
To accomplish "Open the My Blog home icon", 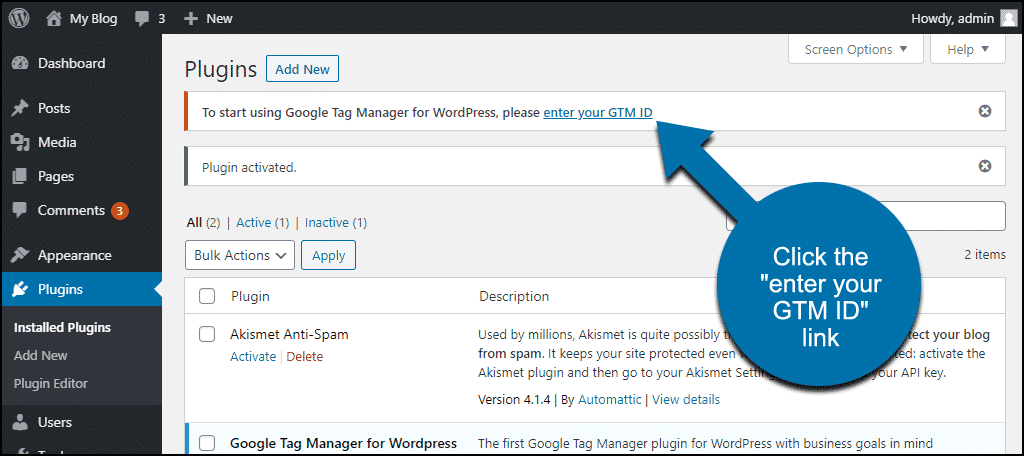I will 54,18.
